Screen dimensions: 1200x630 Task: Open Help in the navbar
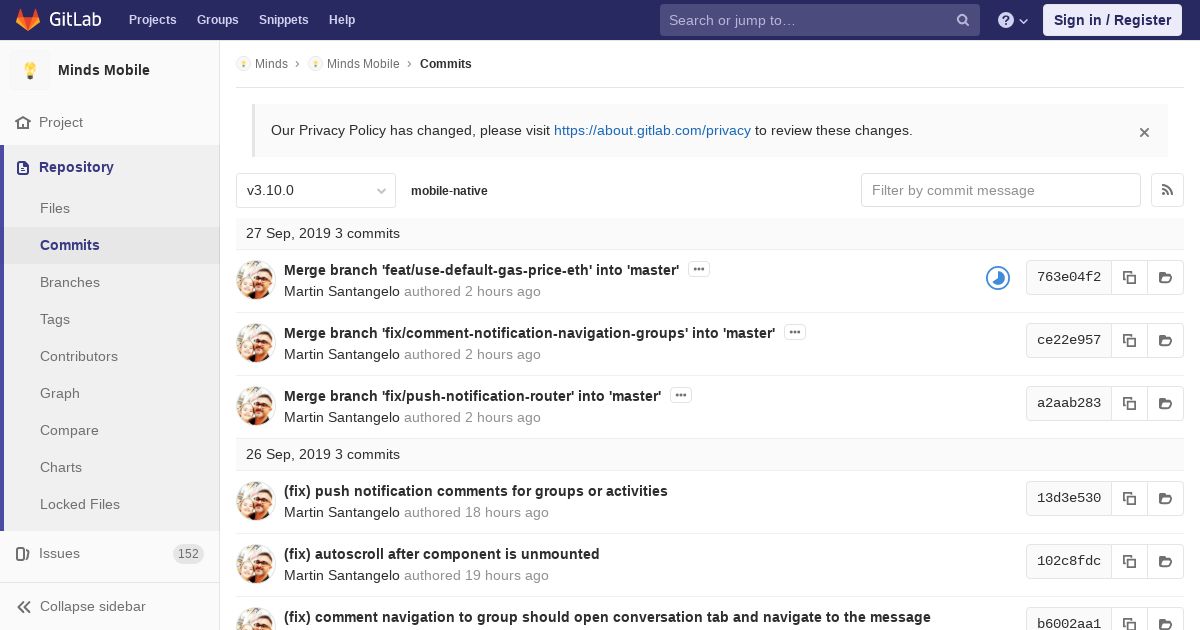pos(342,20)
